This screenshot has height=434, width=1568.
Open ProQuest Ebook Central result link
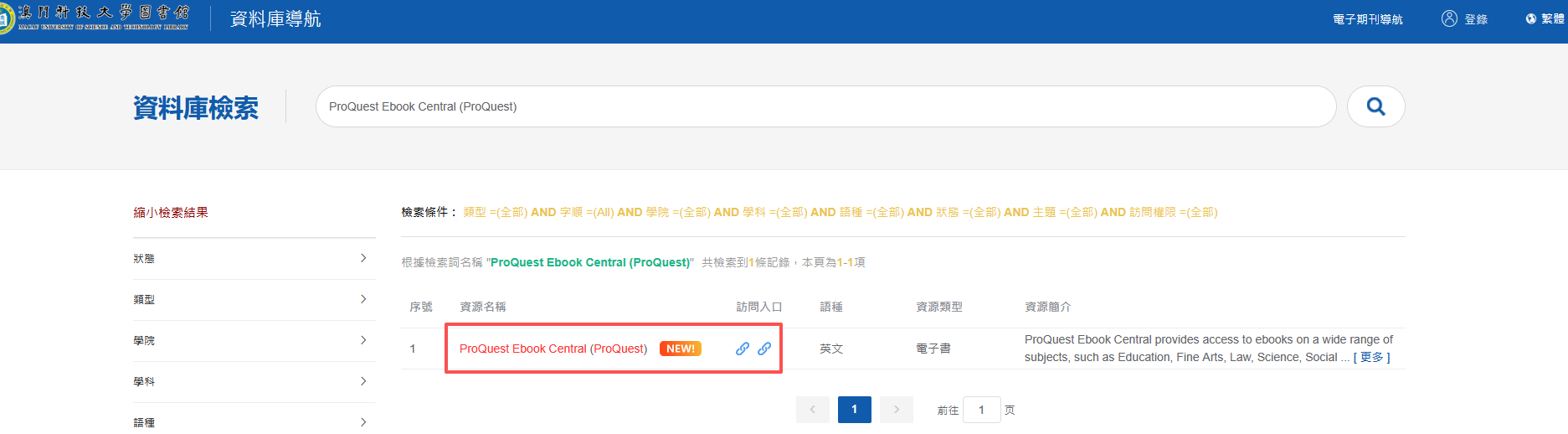[x=553, y=349]
